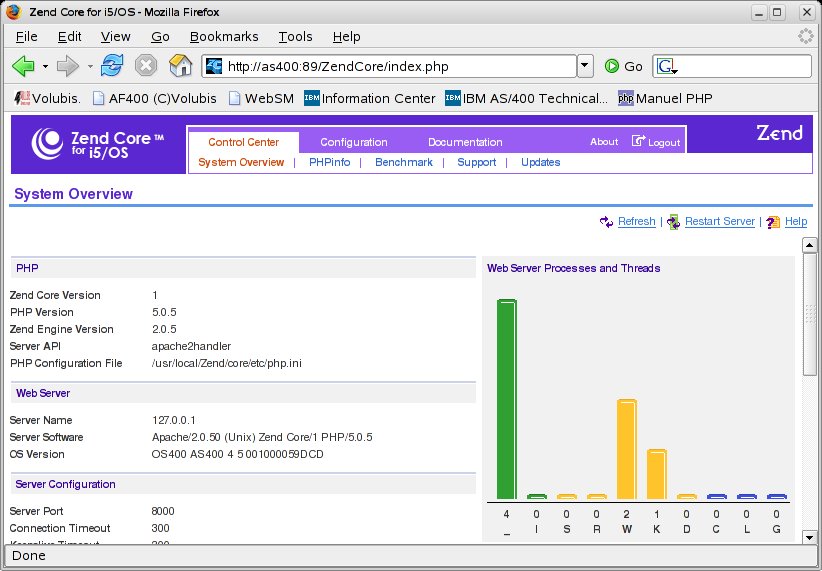Switch to the Control Center tab
This screenshot has width=822, height=571.
(244, 142)
